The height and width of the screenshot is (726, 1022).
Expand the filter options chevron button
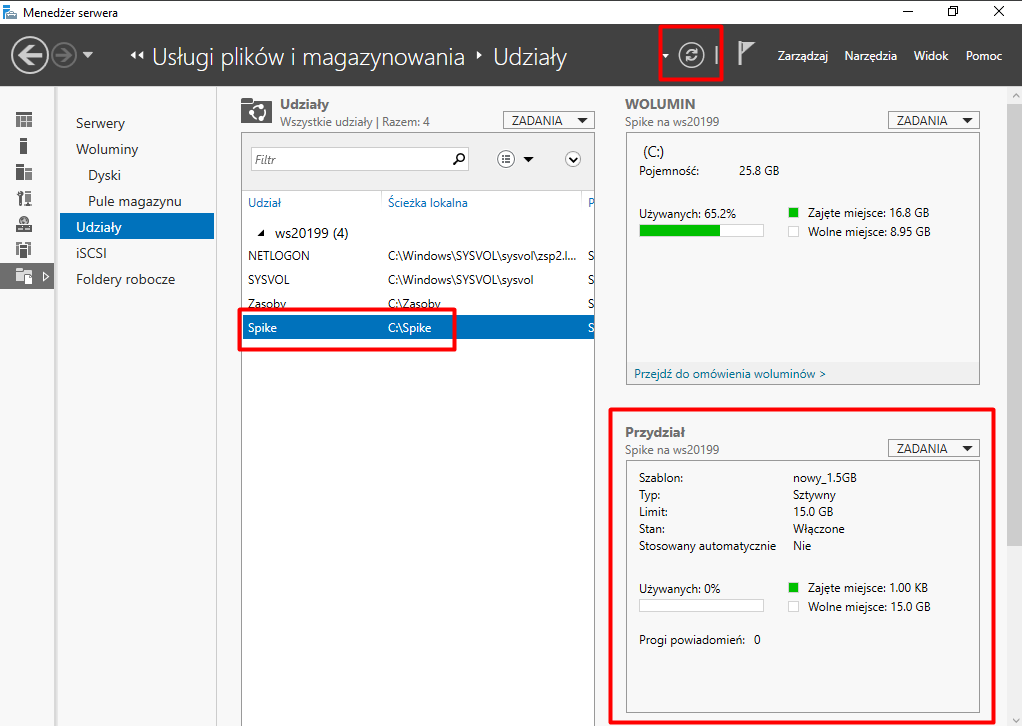pos(573,159)
